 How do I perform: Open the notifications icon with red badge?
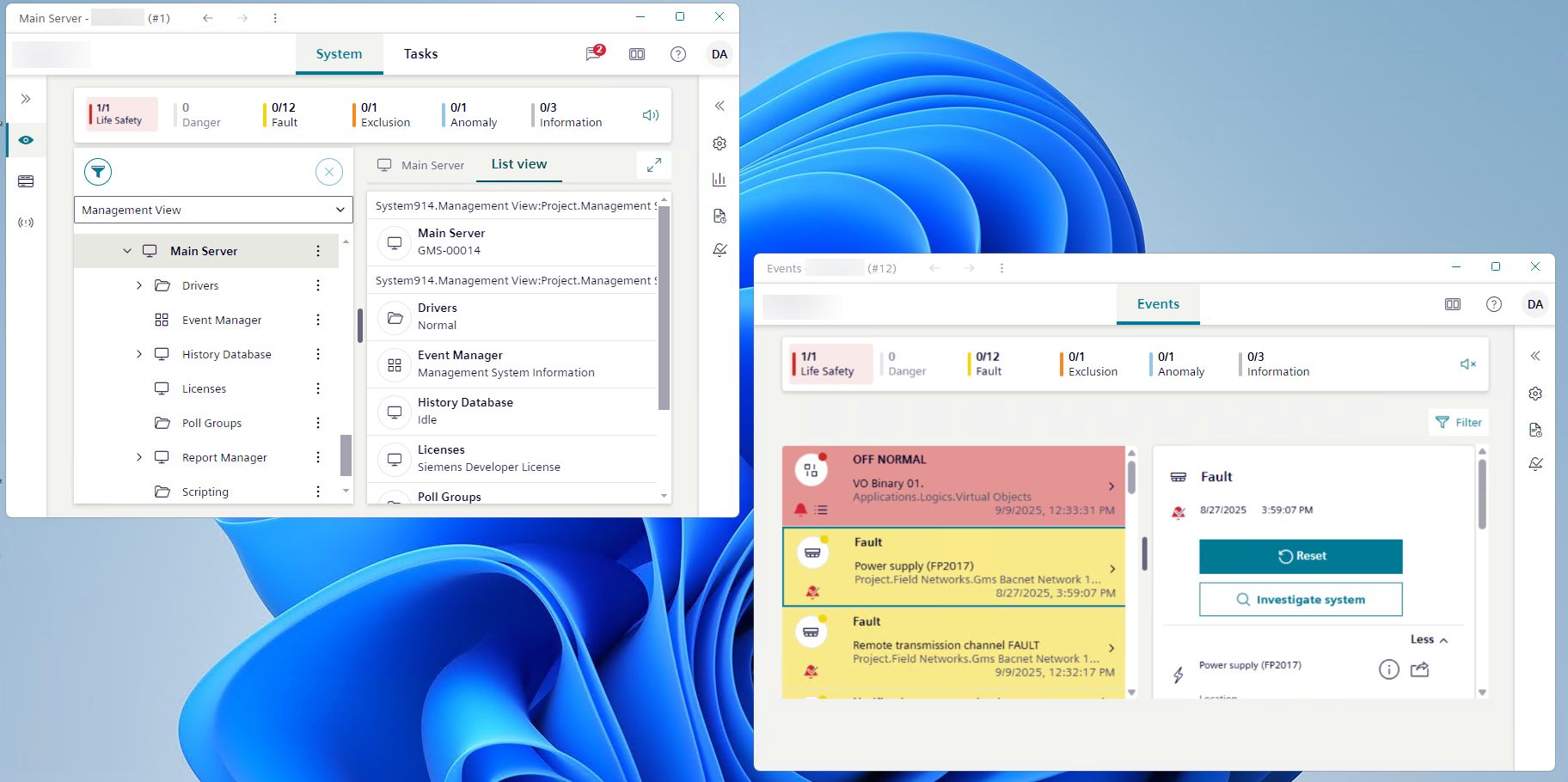(594, 53)
